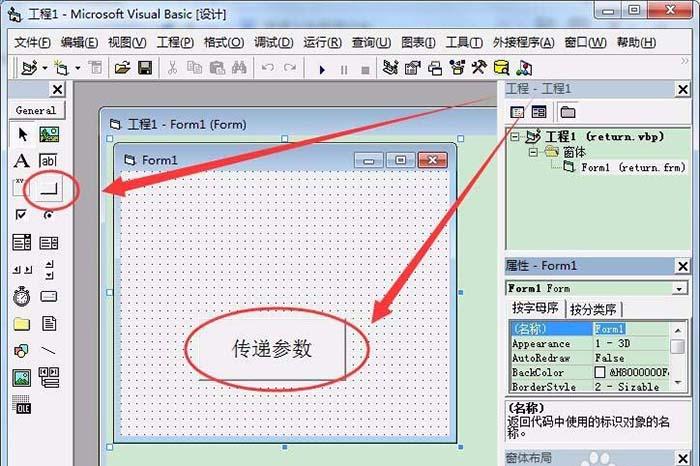Collapse the 窗体 folder tree node
Viewport: 700px width, 466px height.
[x=533, y=152]
